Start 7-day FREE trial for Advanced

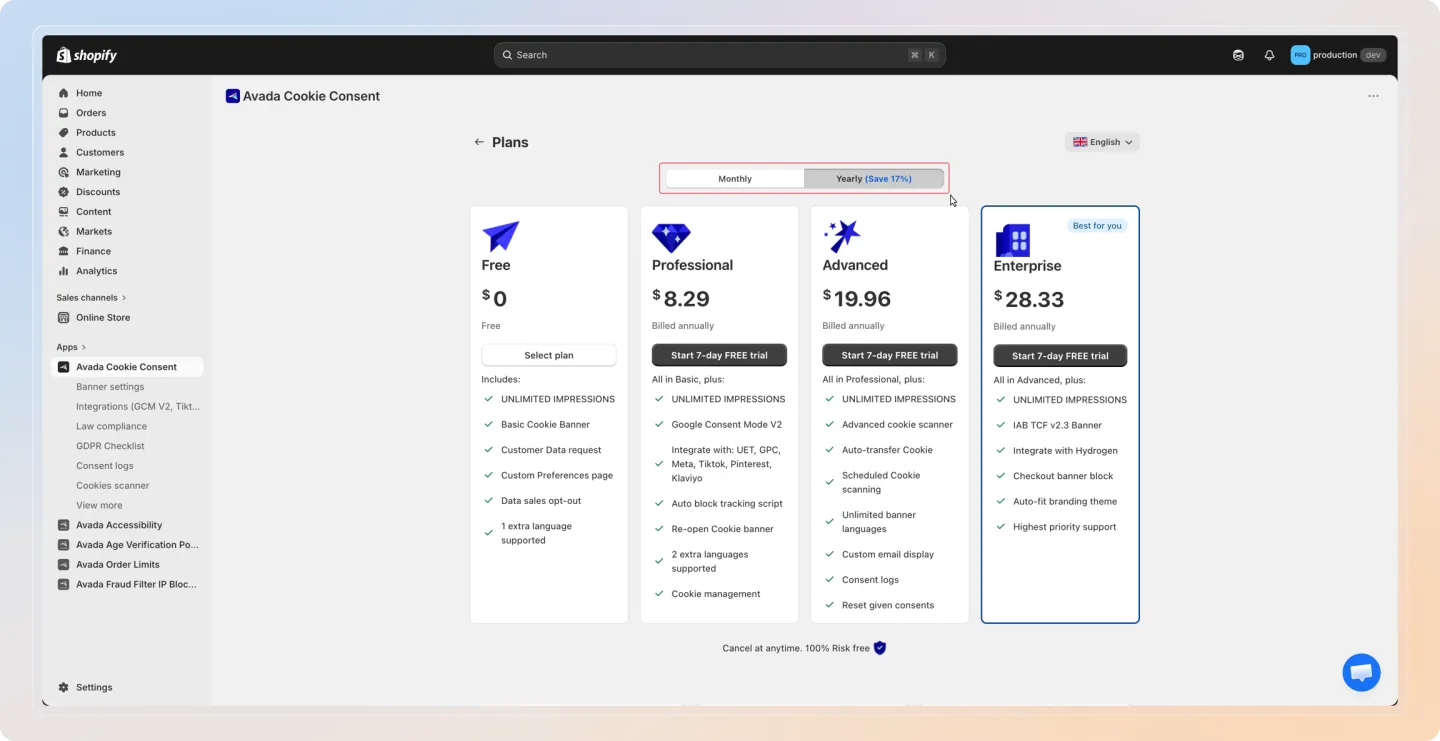coord(890,355)
